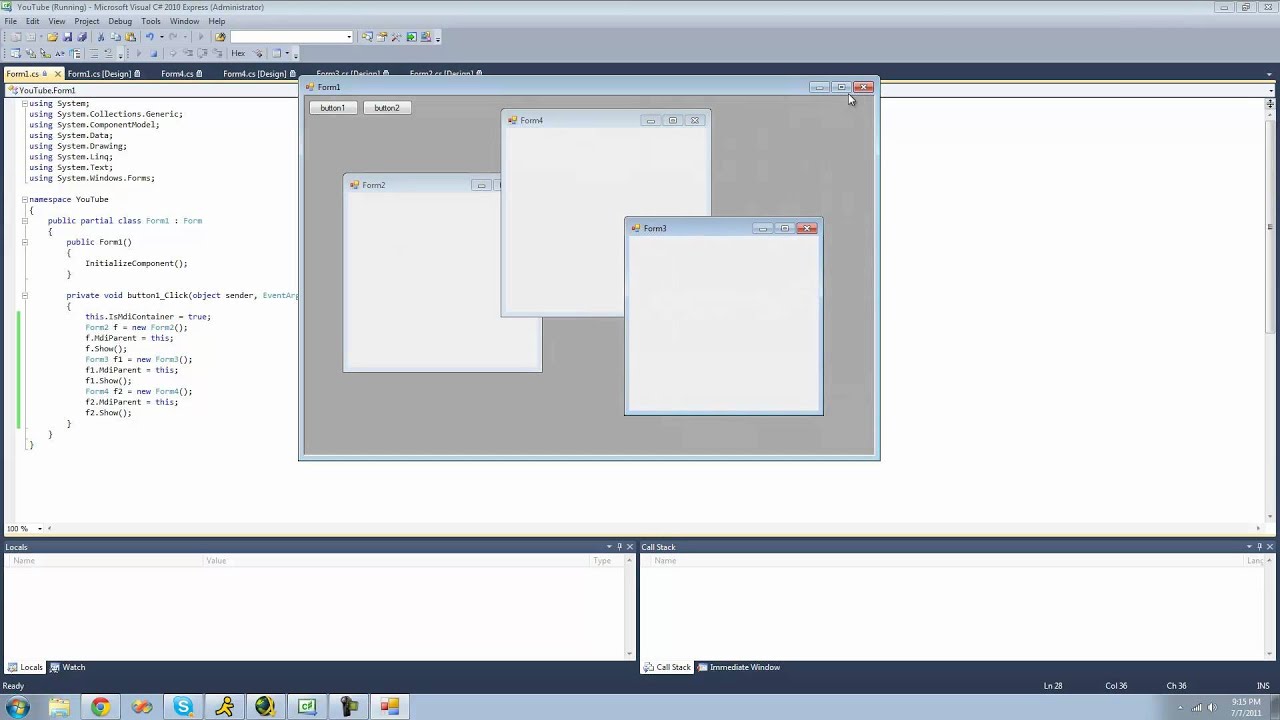Viewport: 1280px width, 720px height.
Task: Open the Tools menu
Action: [151, 21]
